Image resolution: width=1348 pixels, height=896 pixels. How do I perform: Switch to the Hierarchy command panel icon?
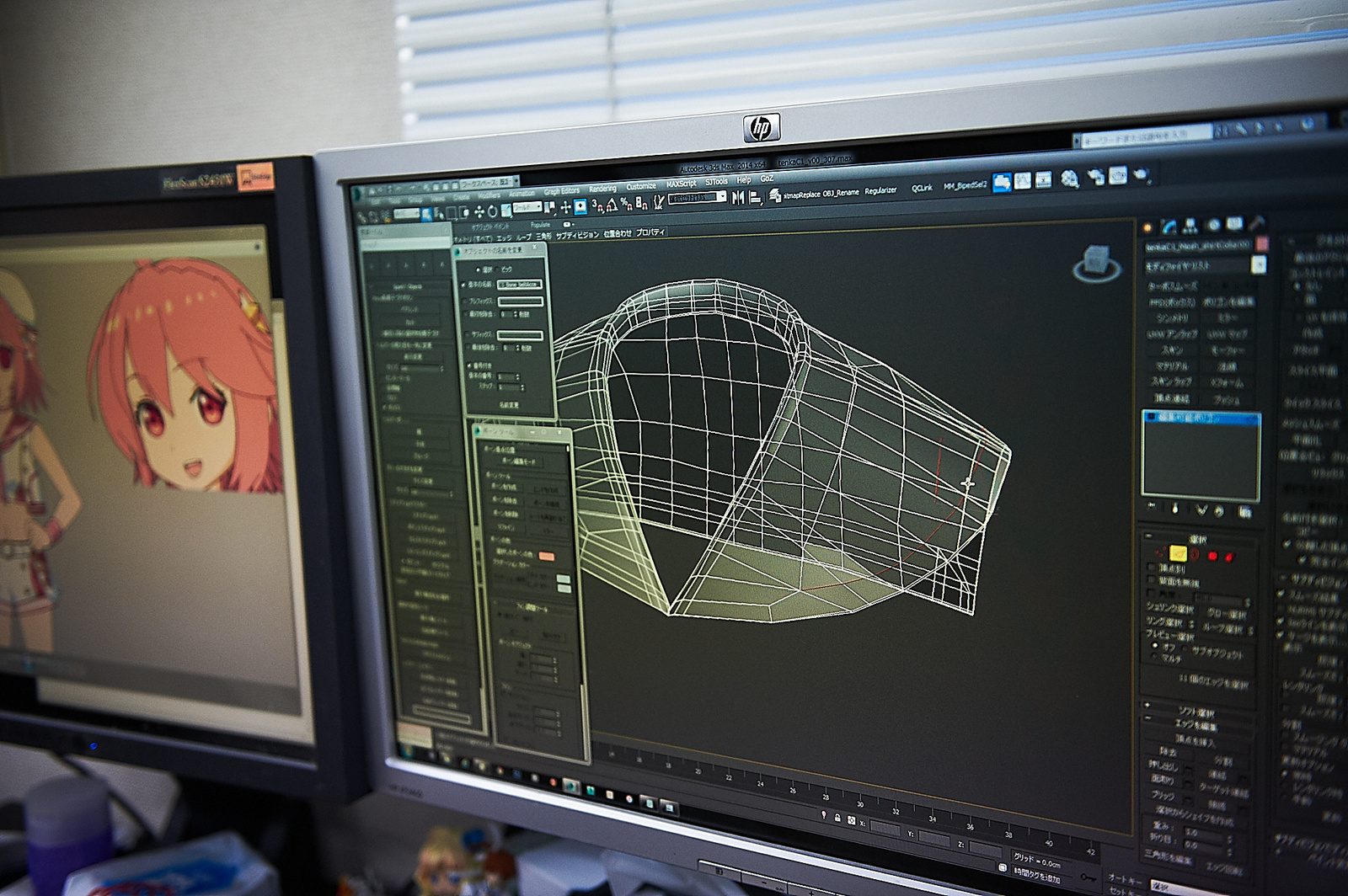(x=1190, y=226)
